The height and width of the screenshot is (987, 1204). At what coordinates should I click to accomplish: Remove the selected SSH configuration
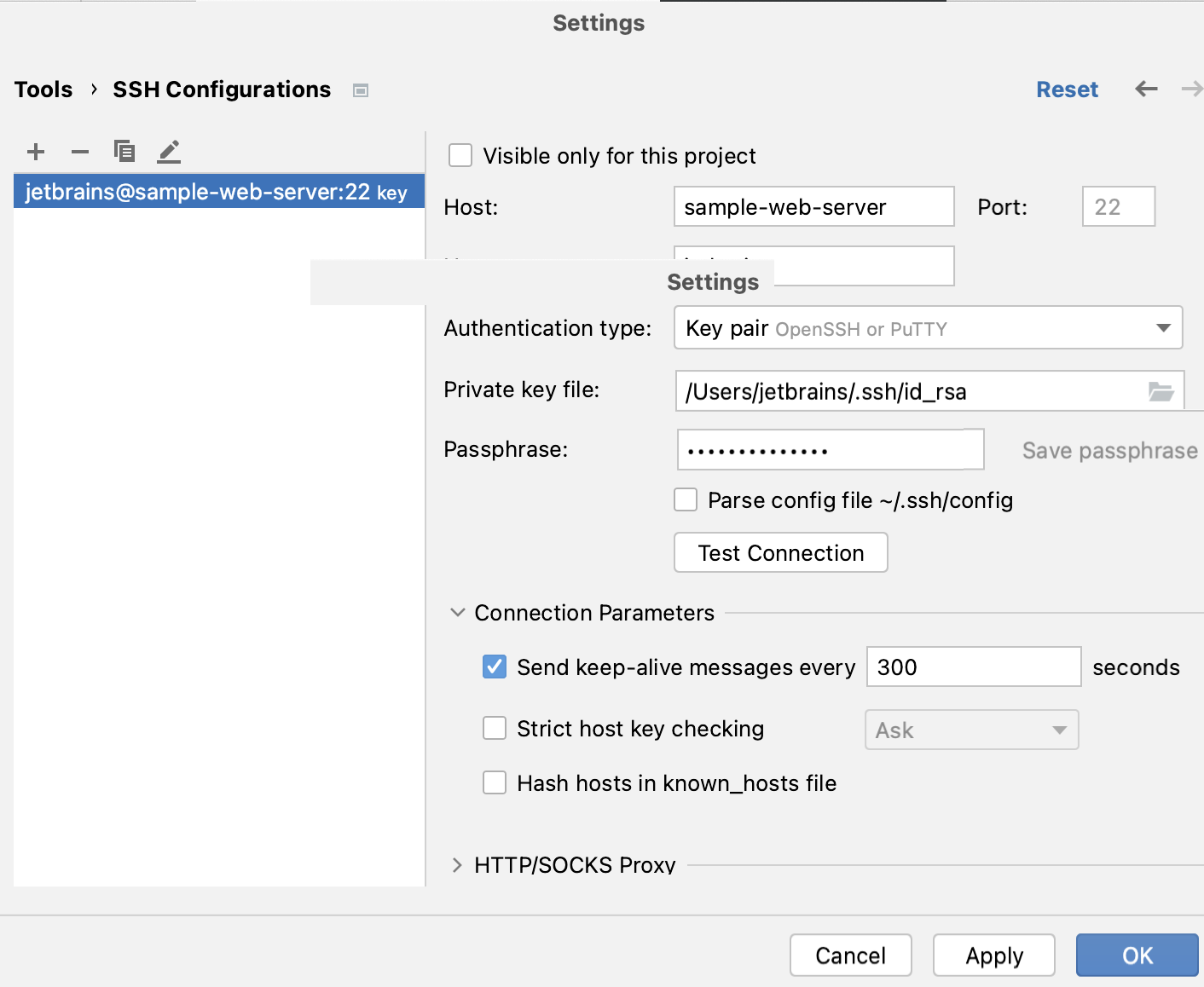(x=80, y=151)
